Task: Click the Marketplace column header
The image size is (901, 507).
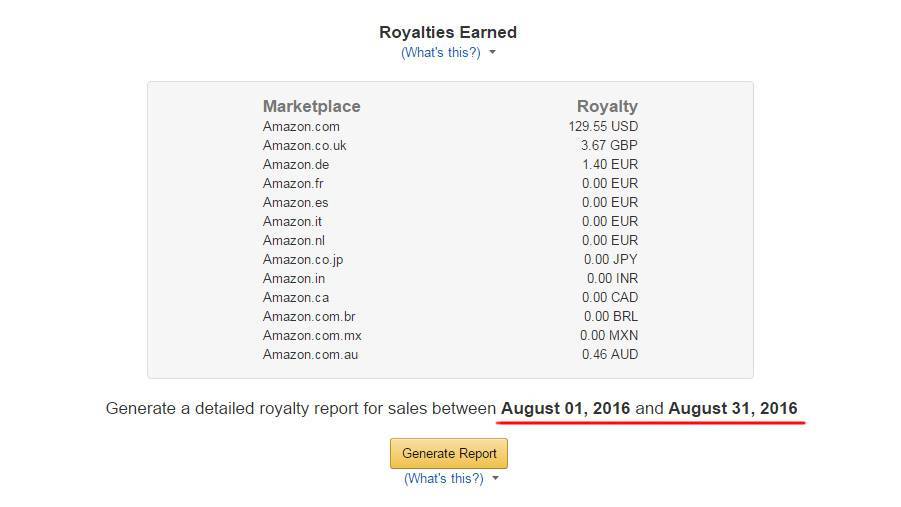Action: point(311,106)
